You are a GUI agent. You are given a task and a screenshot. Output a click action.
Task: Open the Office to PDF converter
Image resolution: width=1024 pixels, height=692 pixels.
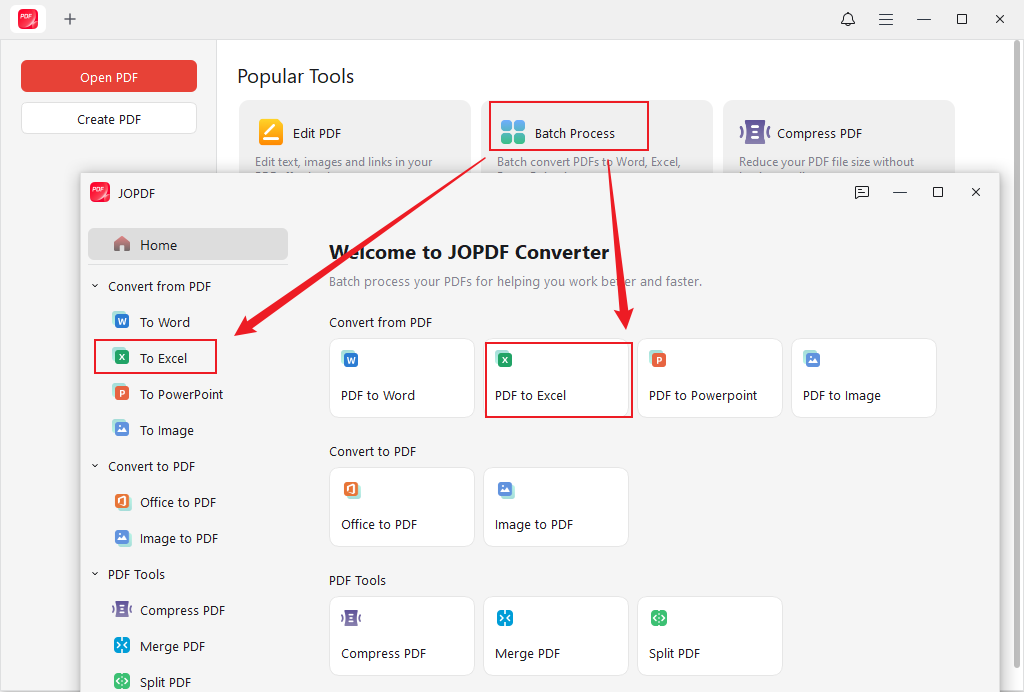point(401,507)
